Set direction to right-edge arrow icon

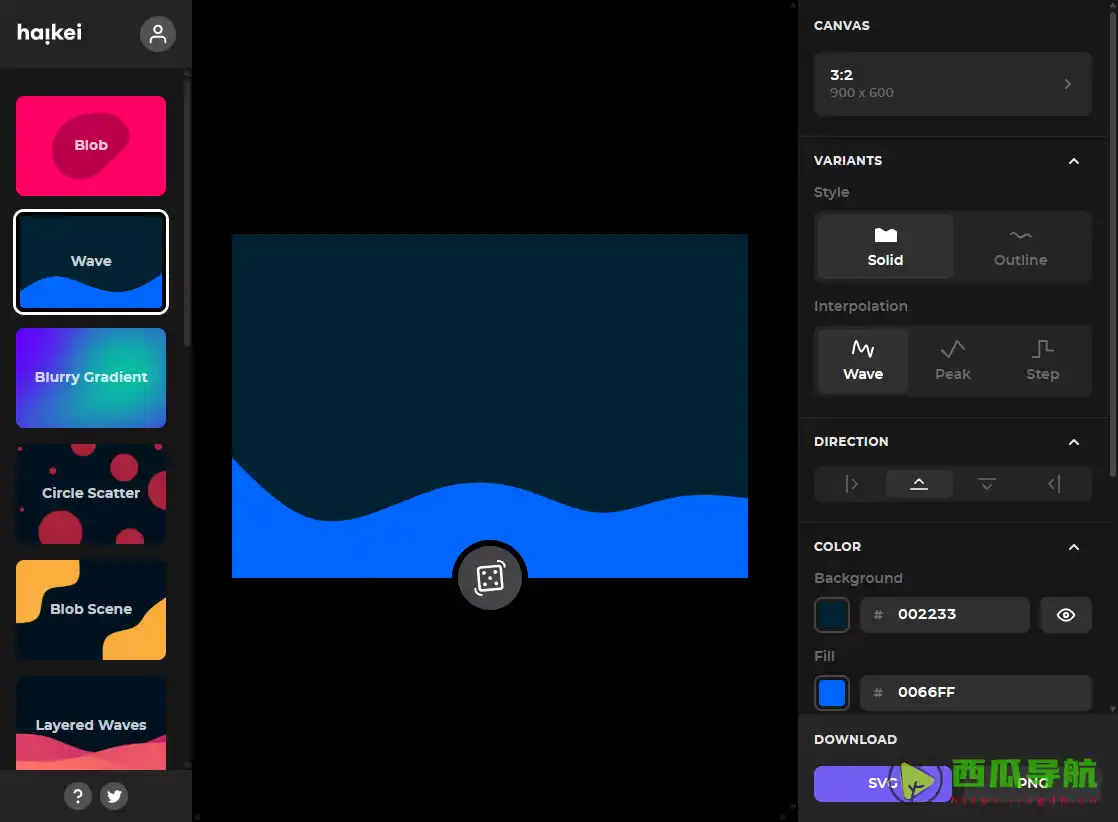1054,484
